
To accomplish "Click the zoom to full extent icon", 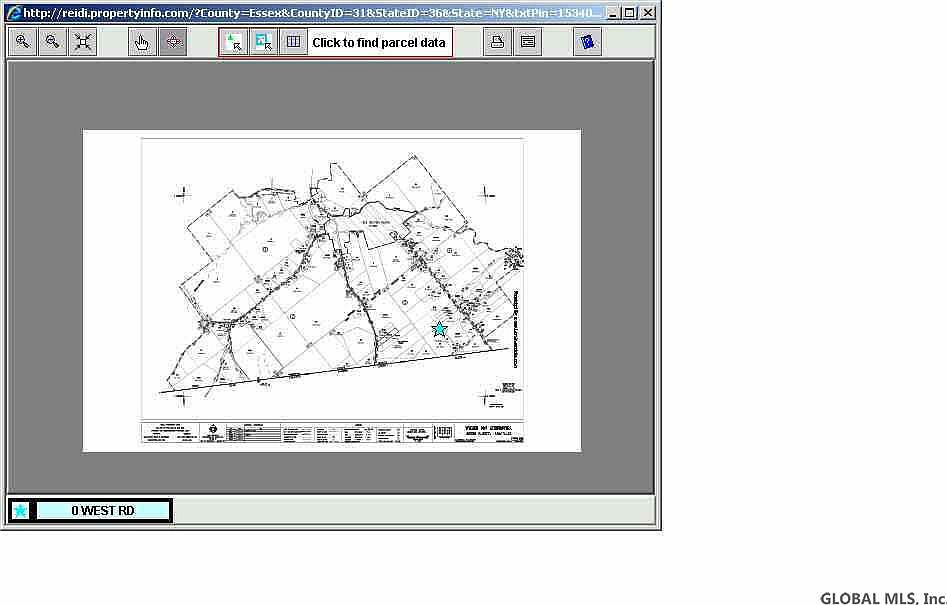I will coord(83,42).
